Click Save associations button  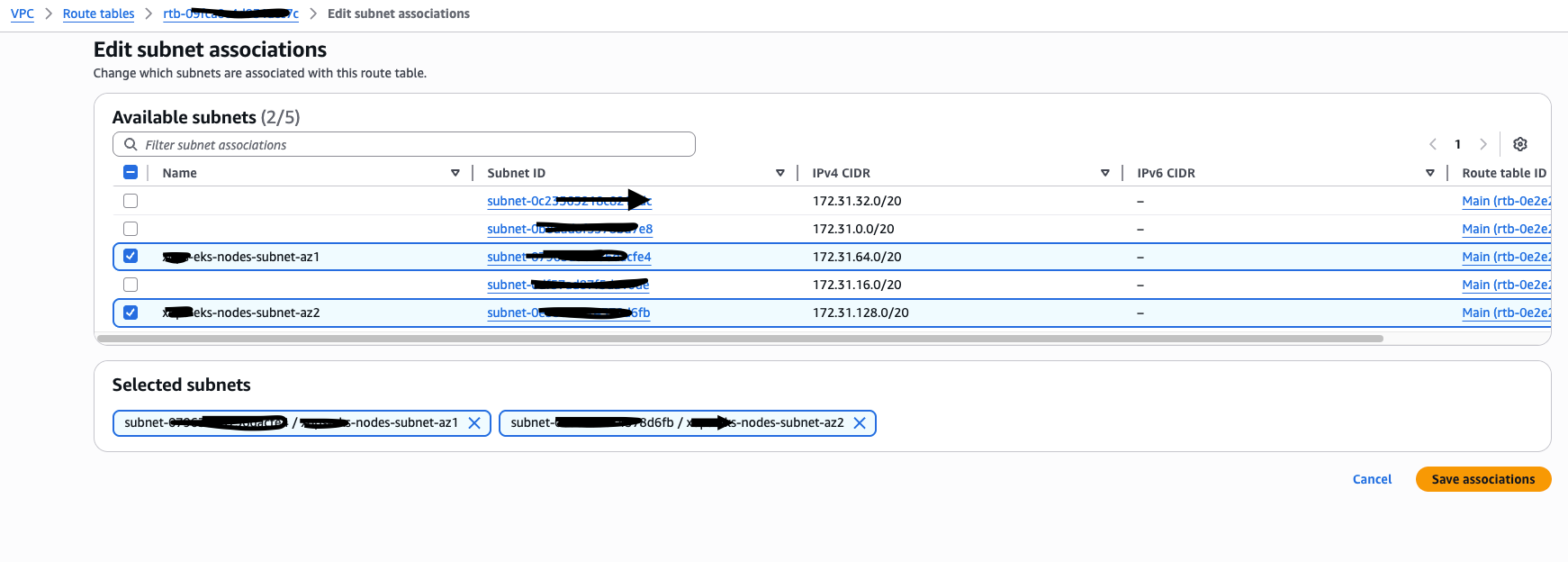click(x=1482, y=479)
